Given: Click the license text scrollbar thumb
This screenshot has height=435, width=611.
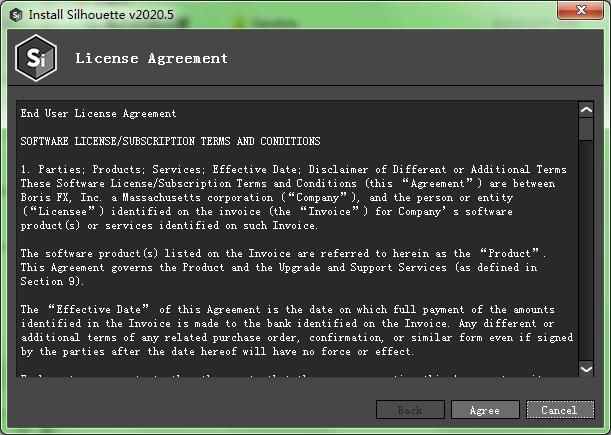Looking at the screenshot, I should (x=586, y=129).
